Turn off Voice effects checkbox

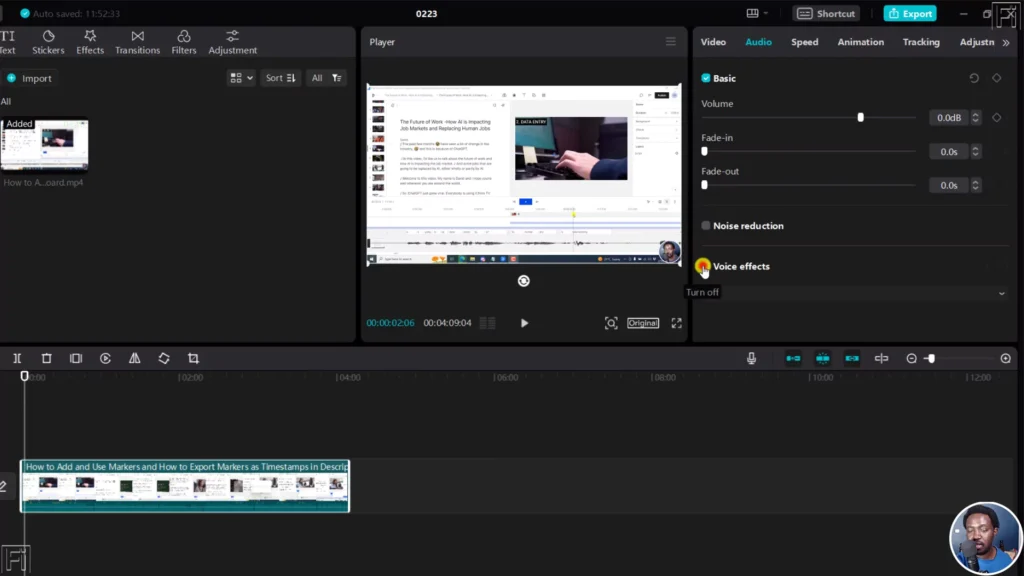click(x=703, y=266)
